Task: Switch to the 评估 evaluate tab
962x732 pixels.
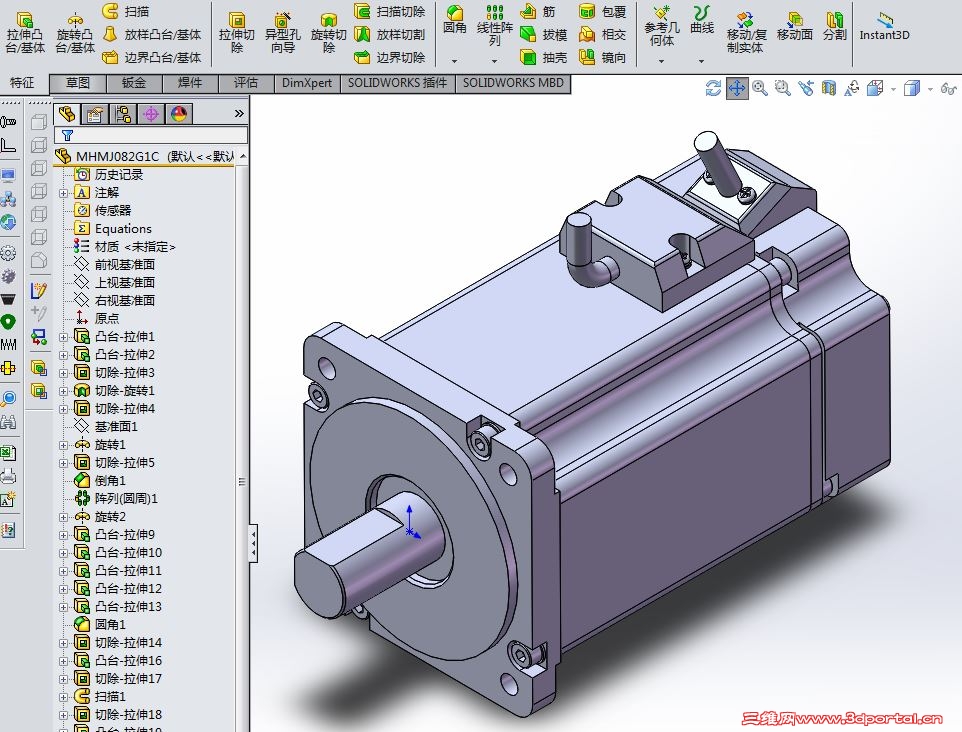Action: point(246,83)
